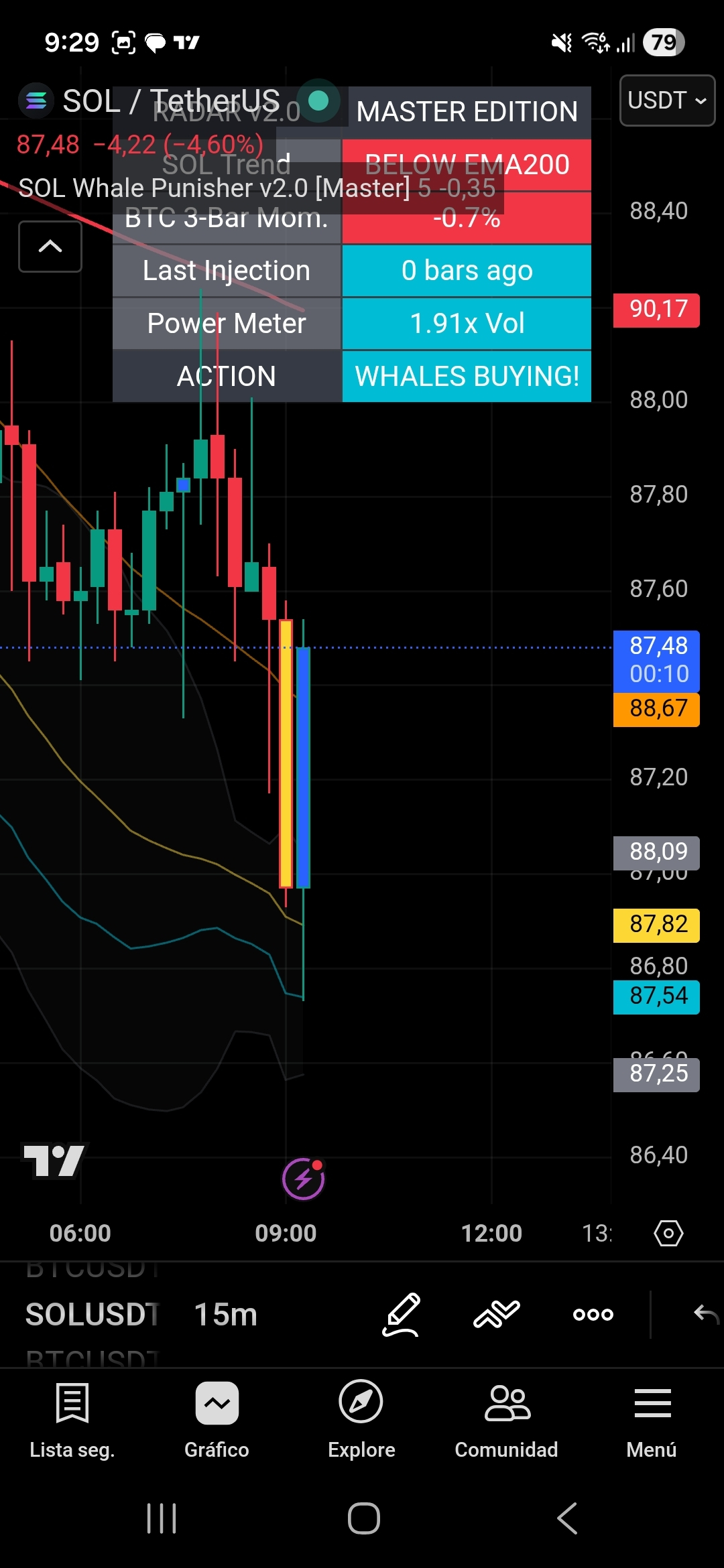The width and height of the screenshot is (724, 1568).
Task: Tap the ACTION label cell
Action: coord(227,377)
